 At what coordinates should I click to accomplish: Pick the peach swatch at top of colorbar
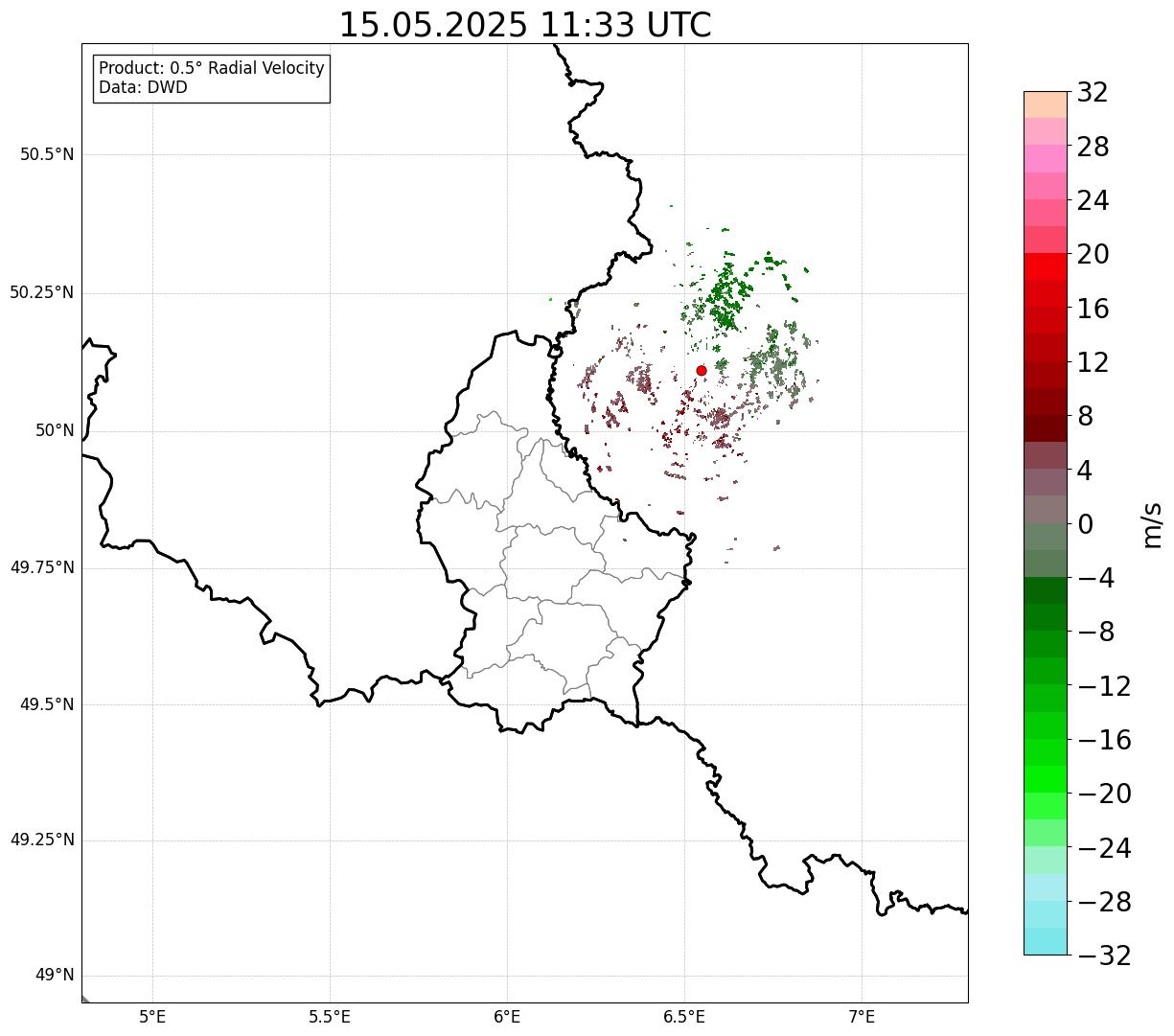[1046, 104]
